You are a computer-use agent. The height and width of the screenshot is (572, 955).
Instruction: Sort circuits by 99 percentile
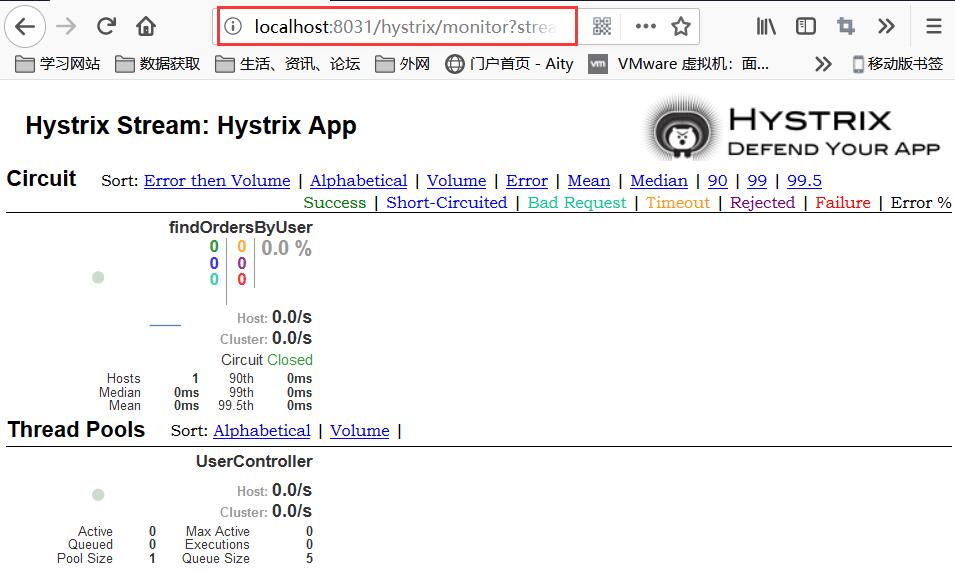pyautogui.click(x=757, y=181)
